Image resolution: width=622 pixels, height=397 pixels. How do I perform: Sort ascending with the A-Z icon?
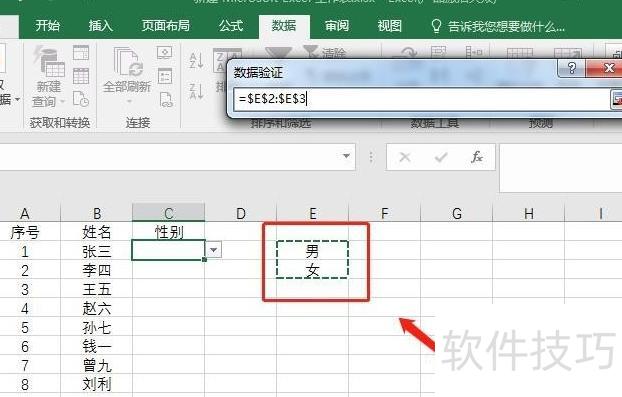pos(197,61)
